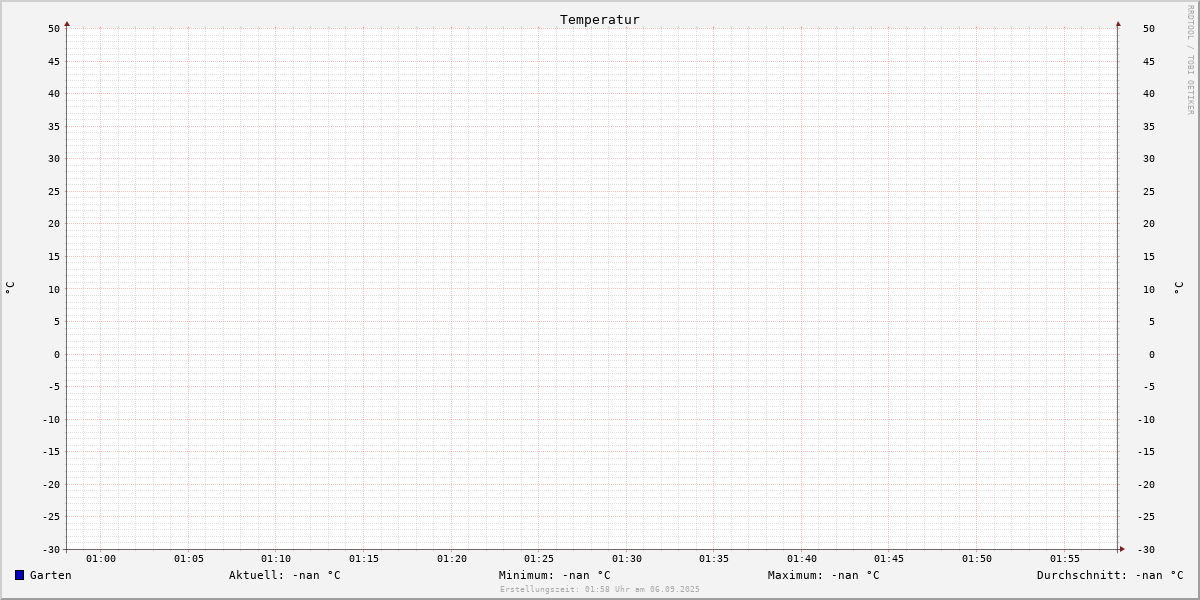The height and width of the screenshot is (600, 1200).
Task: Click the 01:15 time axis label
Action: 364,559
